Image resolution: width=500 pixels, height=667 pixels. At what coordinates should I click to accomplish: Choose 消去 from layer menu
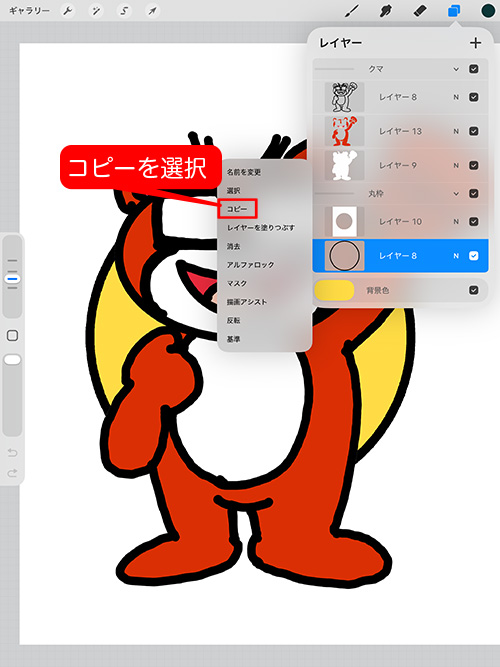tap(234, 246)
